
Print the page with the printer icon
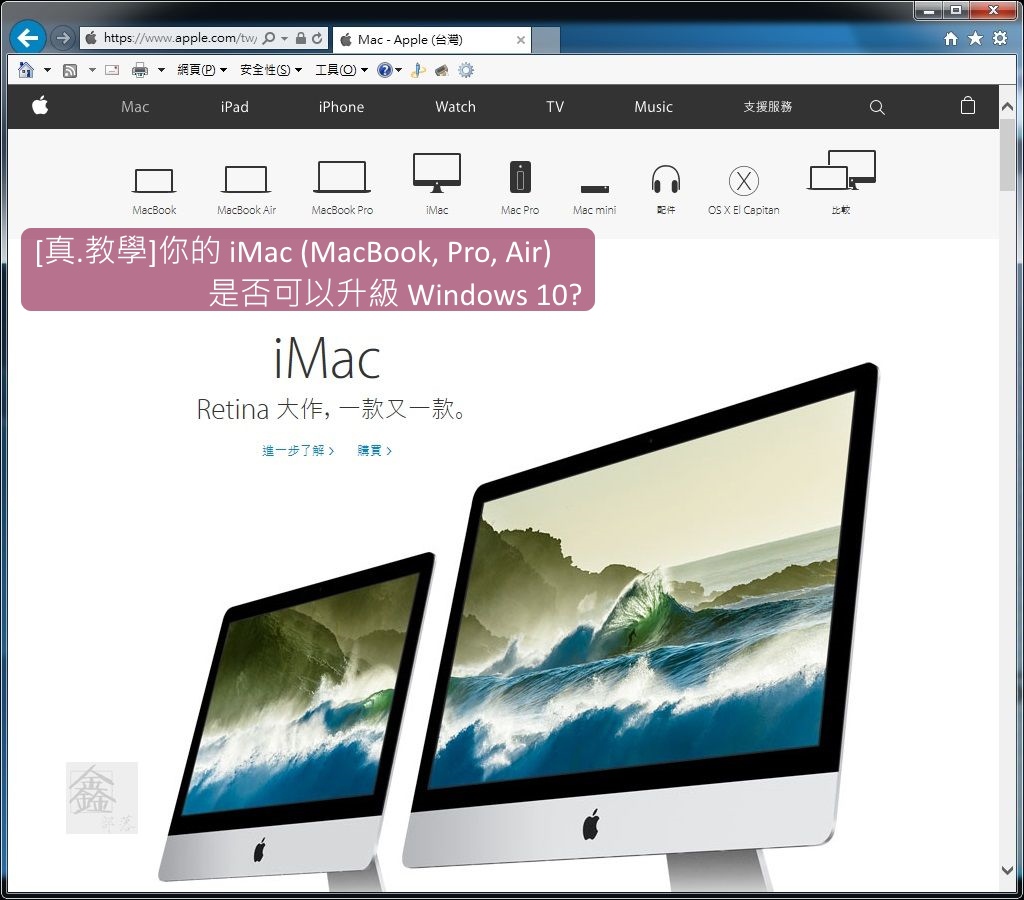tap(140, 70)
